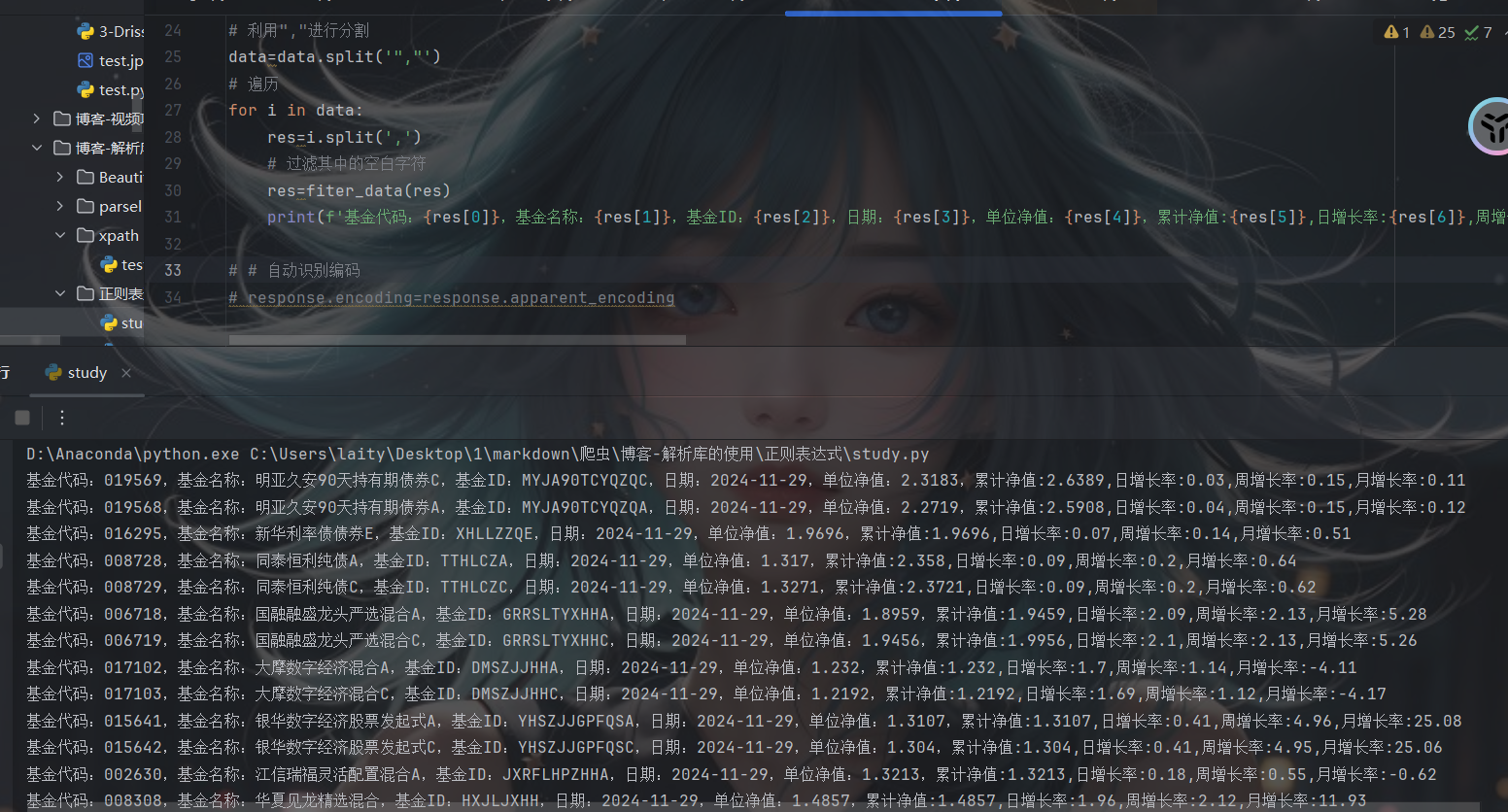Expand the 博客-视频 folder chevron
Viewport: 1508px width, 812px height.
pos(37,118)
